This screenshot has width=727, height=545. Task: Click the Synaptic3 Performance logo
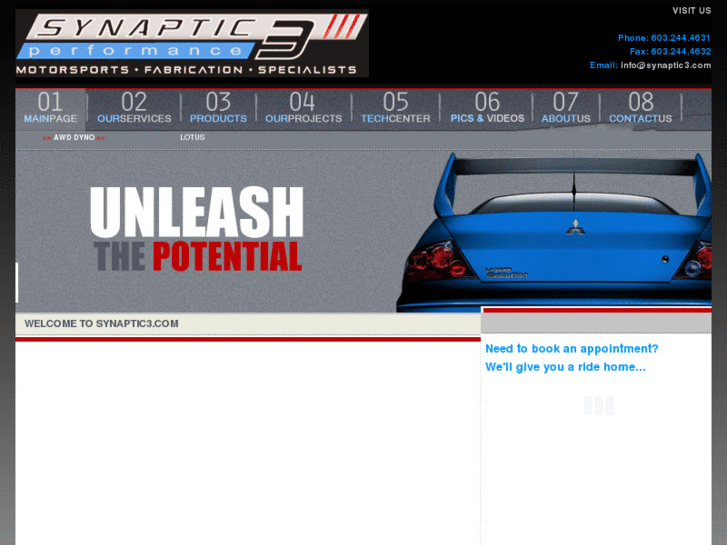[x=192, y=43]
